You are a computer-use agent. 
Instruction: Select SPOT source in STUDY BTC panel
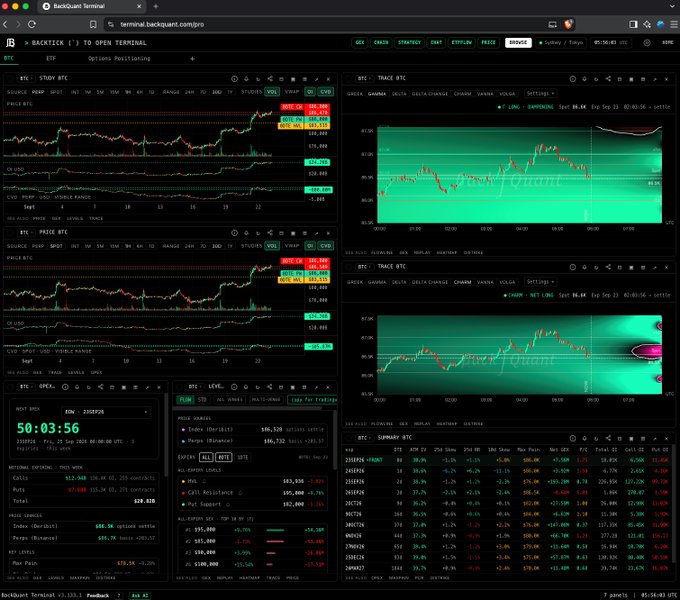(56, 92)
